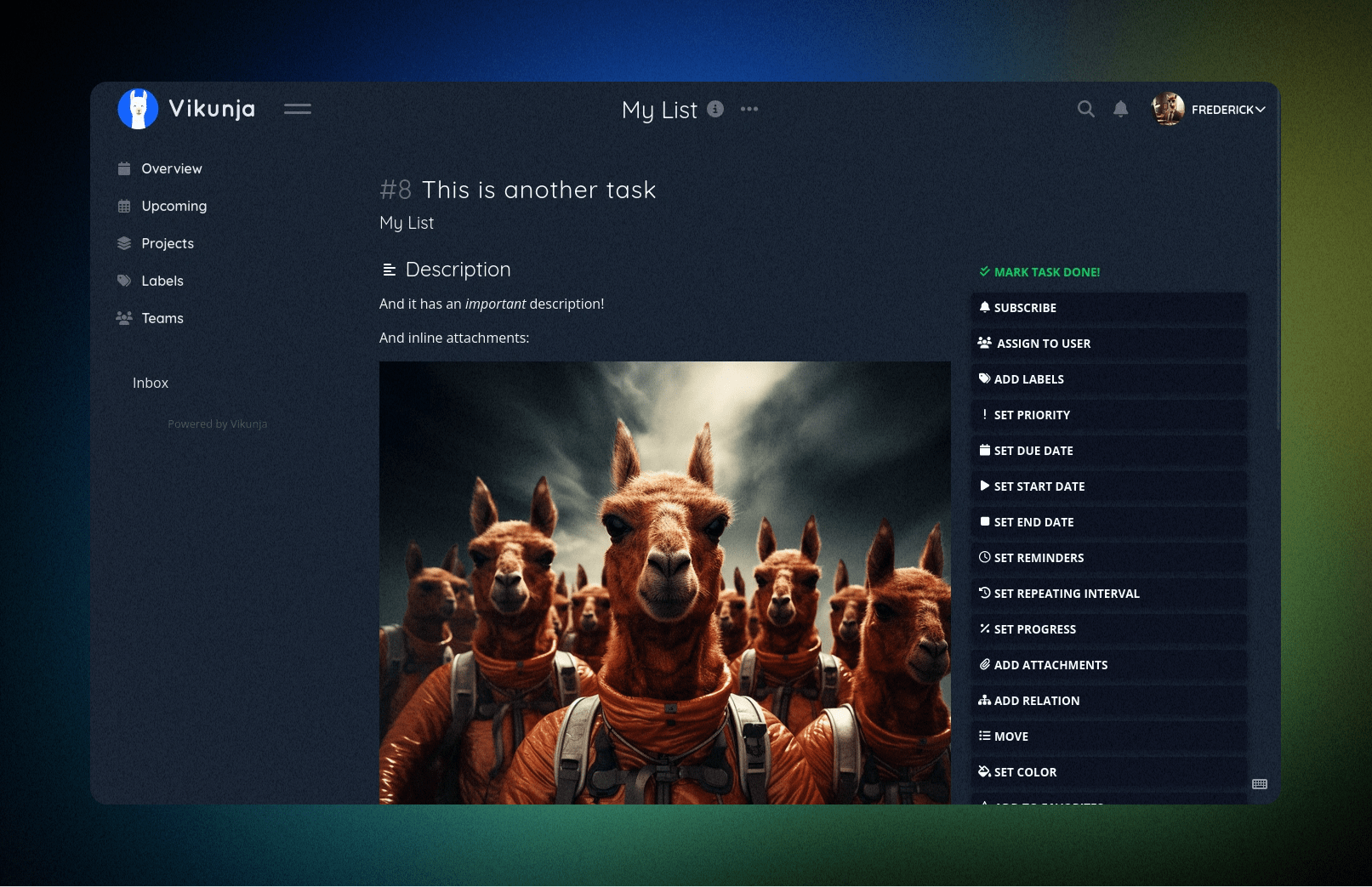
Task: Click the Frederick user avatar
Action: coord(1168,109)
